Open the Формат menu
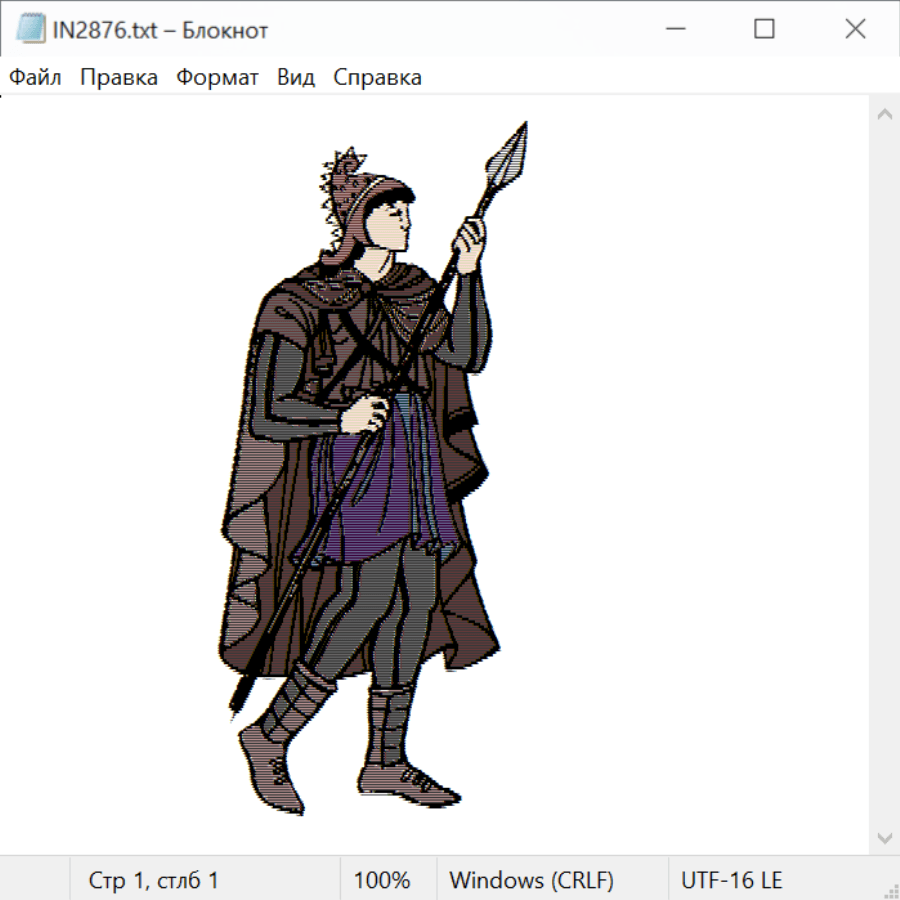Screen dimensions: 900x900 click(x=217, y=78)
